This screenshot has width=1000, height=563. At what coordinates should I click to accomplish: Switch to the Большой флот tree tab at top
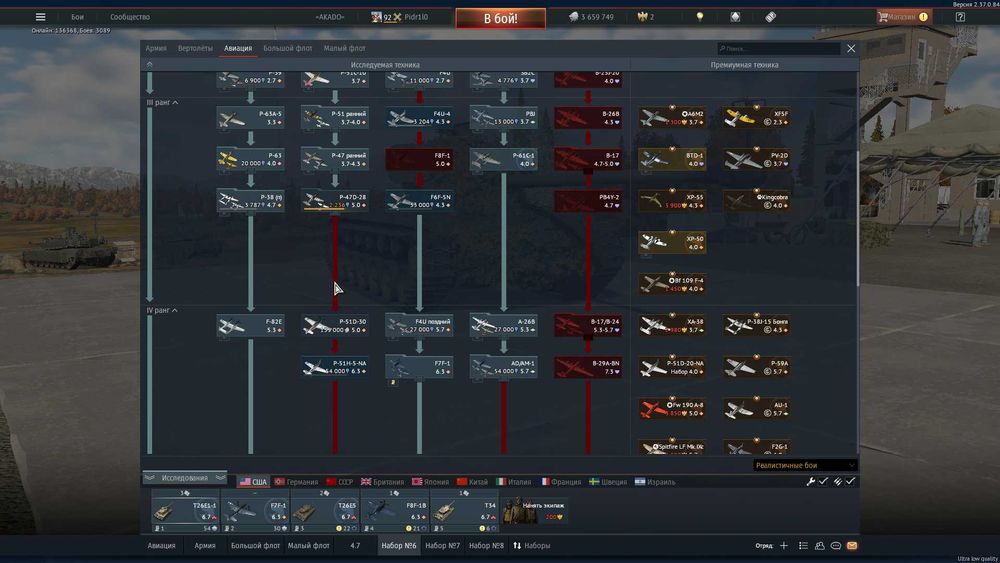[x=288, y=48]
